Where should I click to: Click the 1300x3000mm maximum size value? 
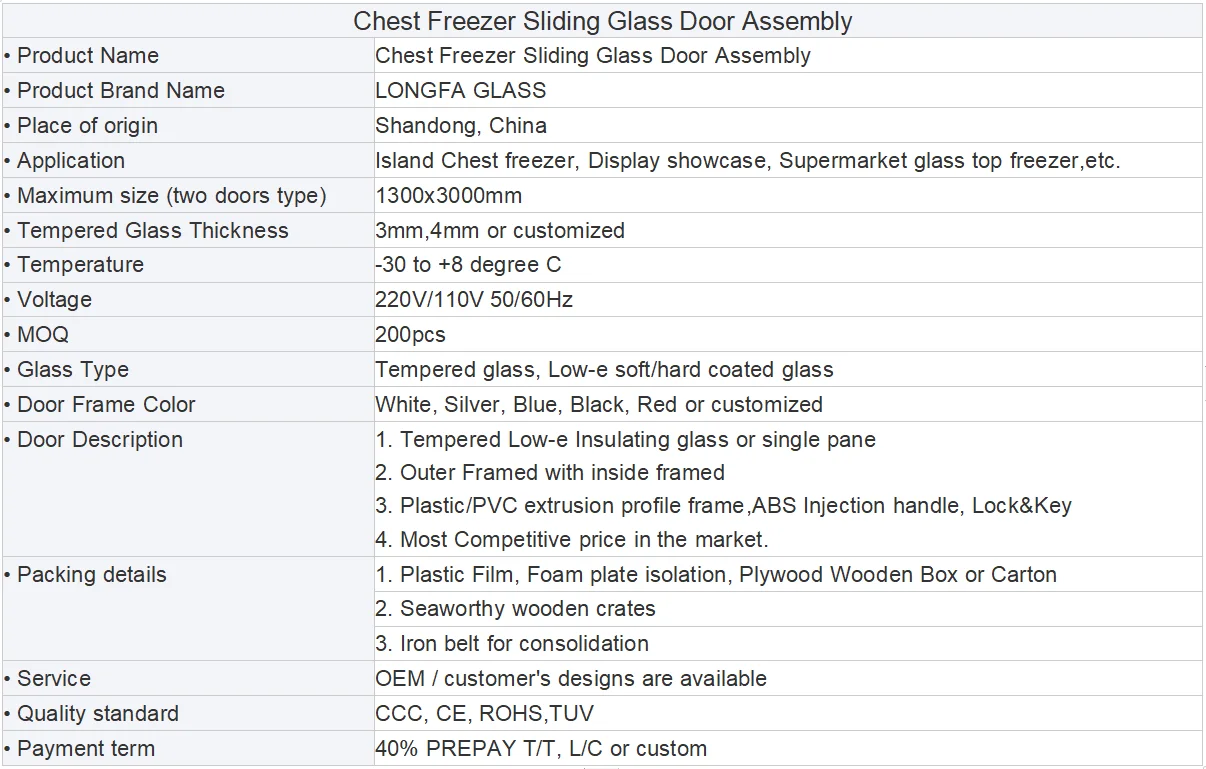pos(449,195)
